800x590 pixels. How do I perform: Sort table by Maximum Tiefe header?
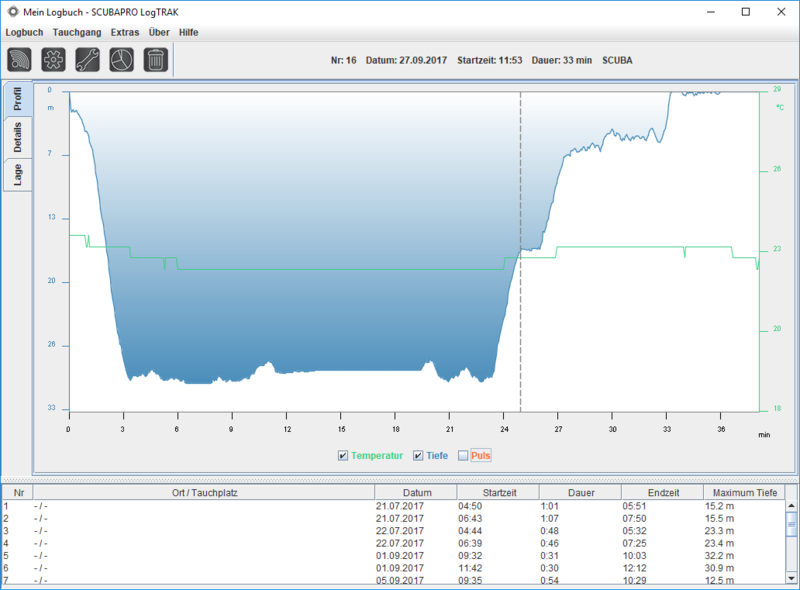coord(739,492)
